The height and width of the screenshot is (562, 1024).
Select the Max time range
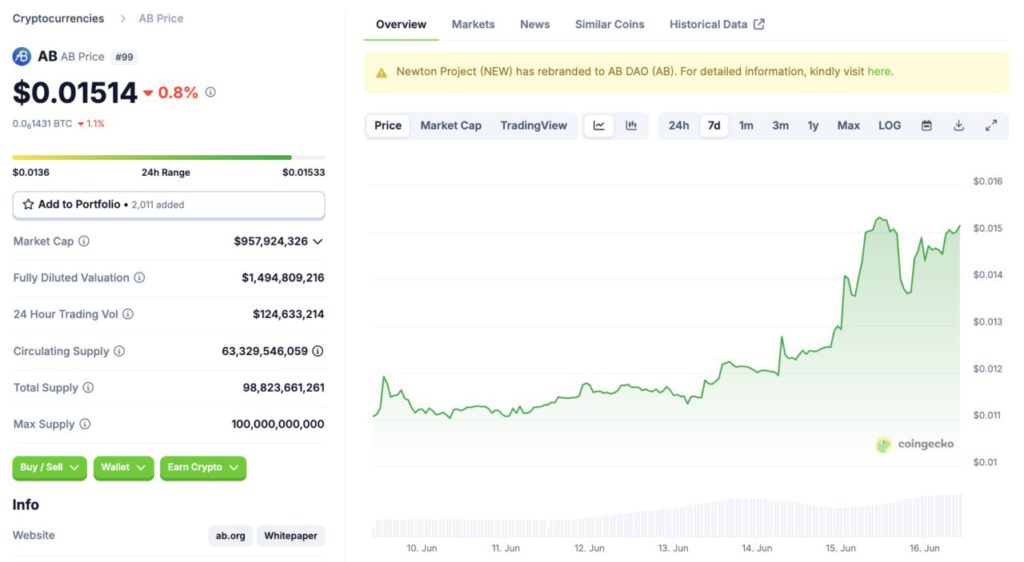pos(848,125)
